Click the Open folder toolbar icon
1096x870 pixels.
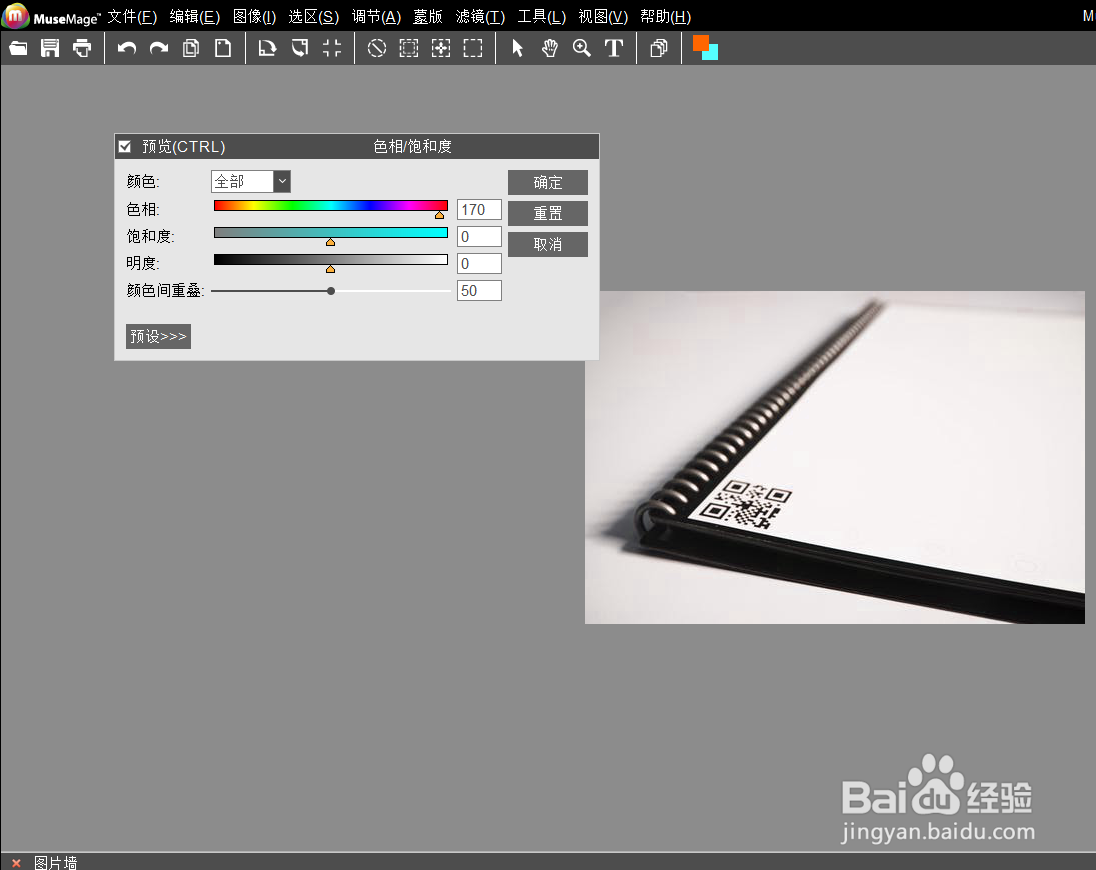point(18,48)
